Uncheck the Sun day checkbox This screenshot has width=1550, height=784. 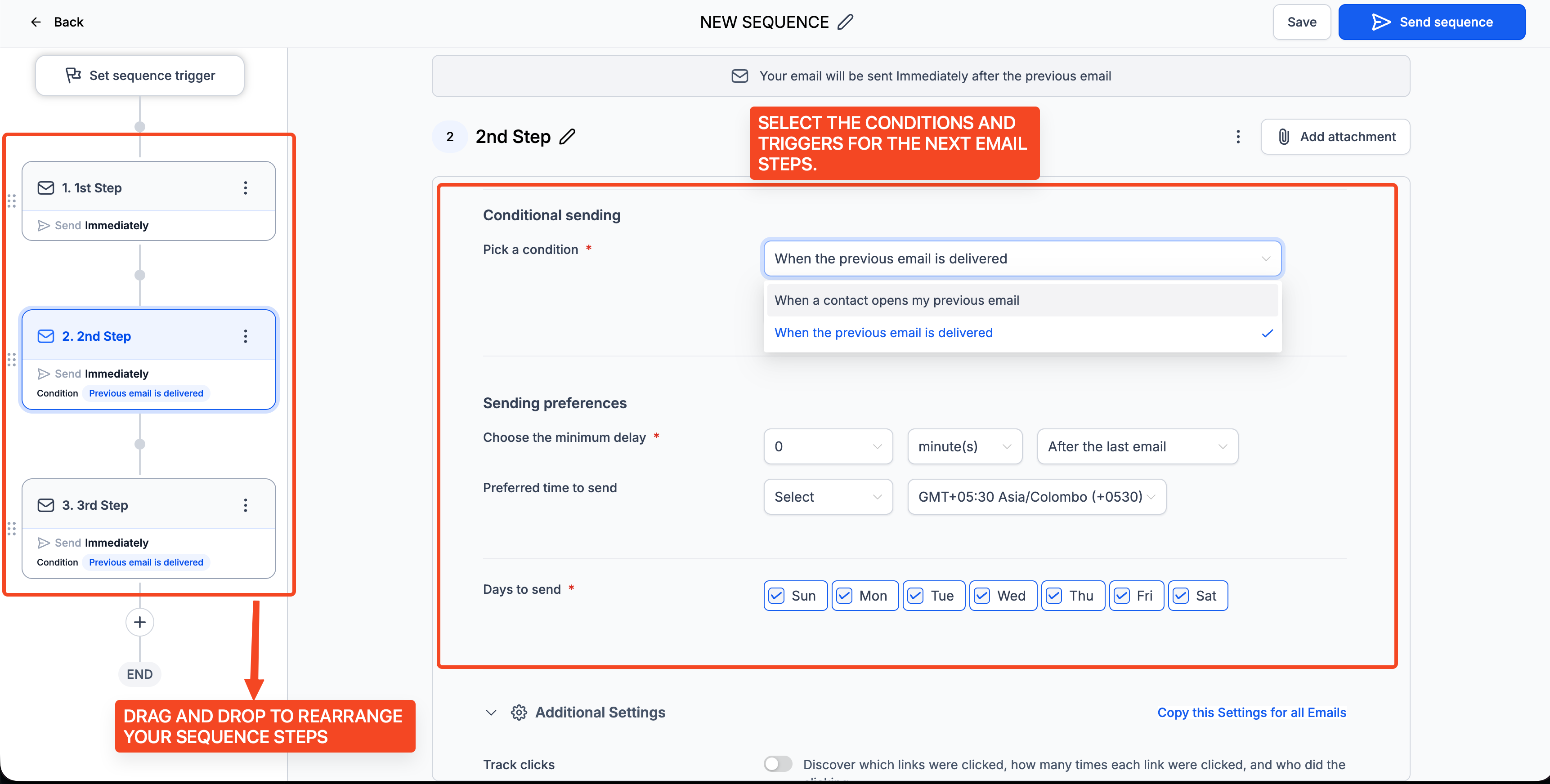coord(777,596)
